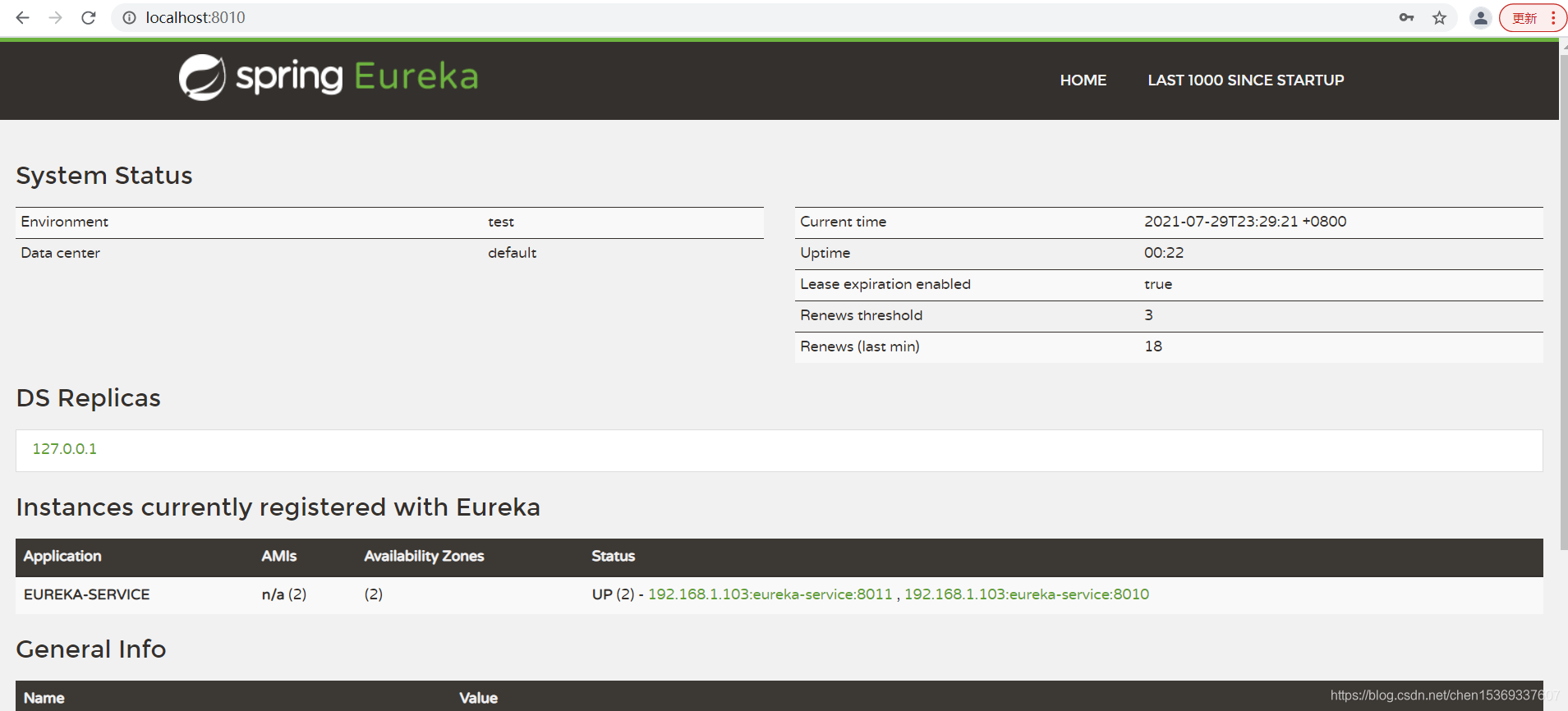Image resolution: width=1568 pixels, height=711 pixels.
Task: Select the Environment value 'test'
Action: (x=501, y=222)
